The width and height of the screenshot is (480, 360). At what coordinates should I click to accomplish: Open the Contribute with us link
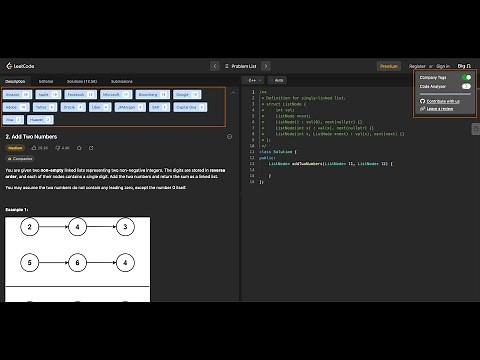(443, 101)
